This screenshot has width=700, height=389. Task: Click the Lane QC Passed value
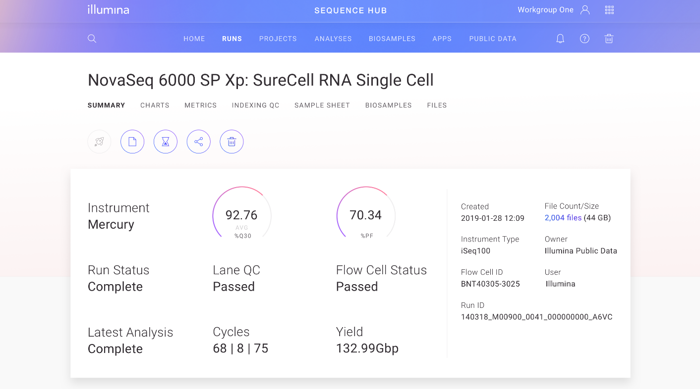tap(233, 287)
